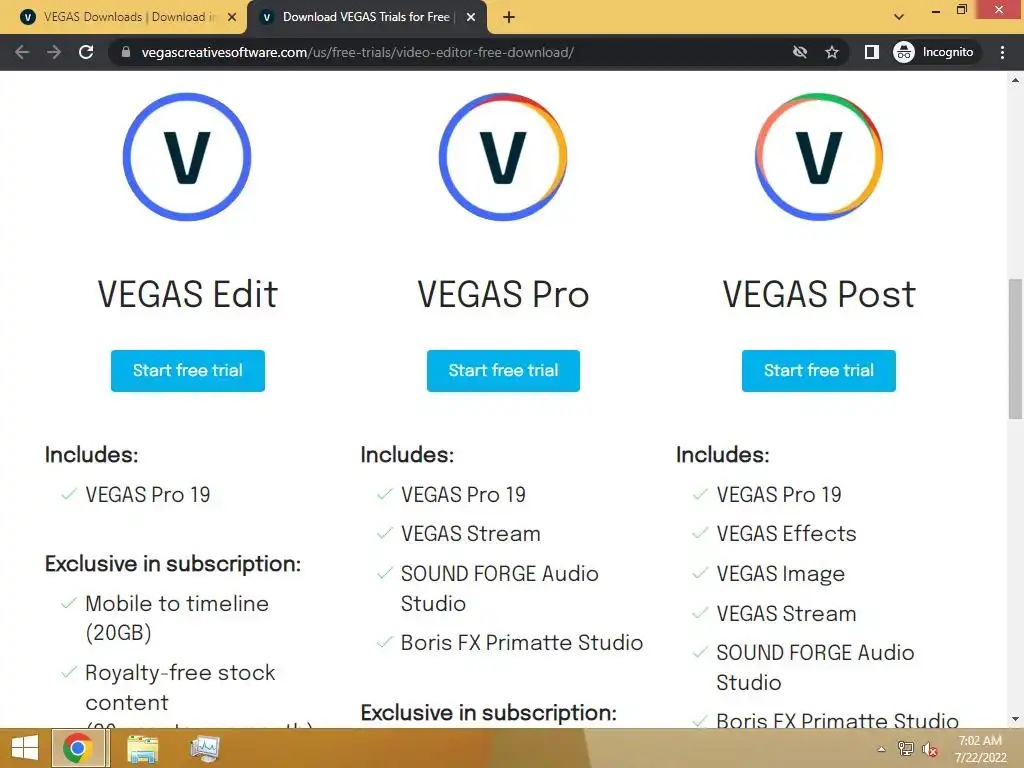
Task: Close the VEGAS Downloads tab
Action: (x=232, y=18)
